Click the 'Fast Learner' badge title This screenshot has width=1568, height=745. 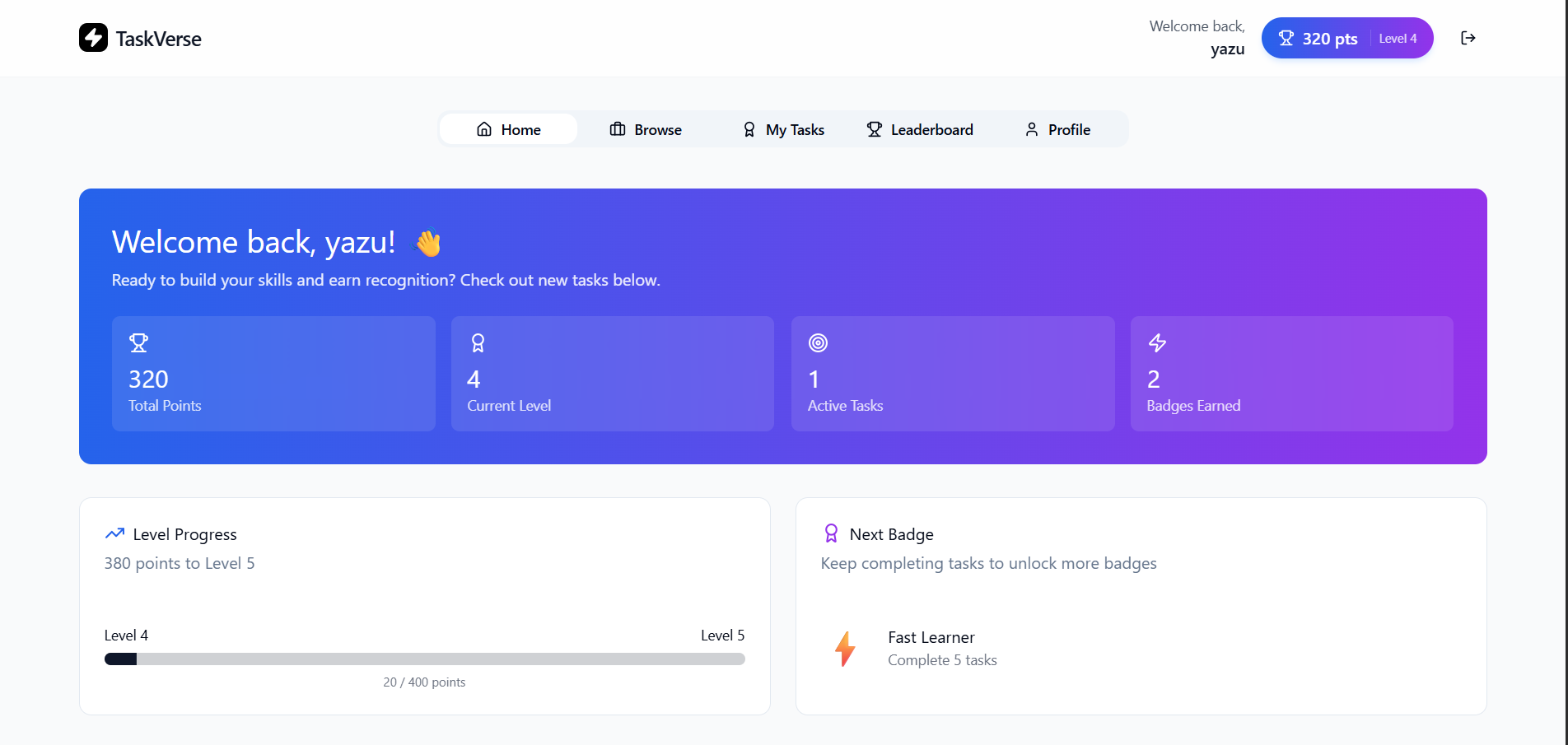[931, 637]
